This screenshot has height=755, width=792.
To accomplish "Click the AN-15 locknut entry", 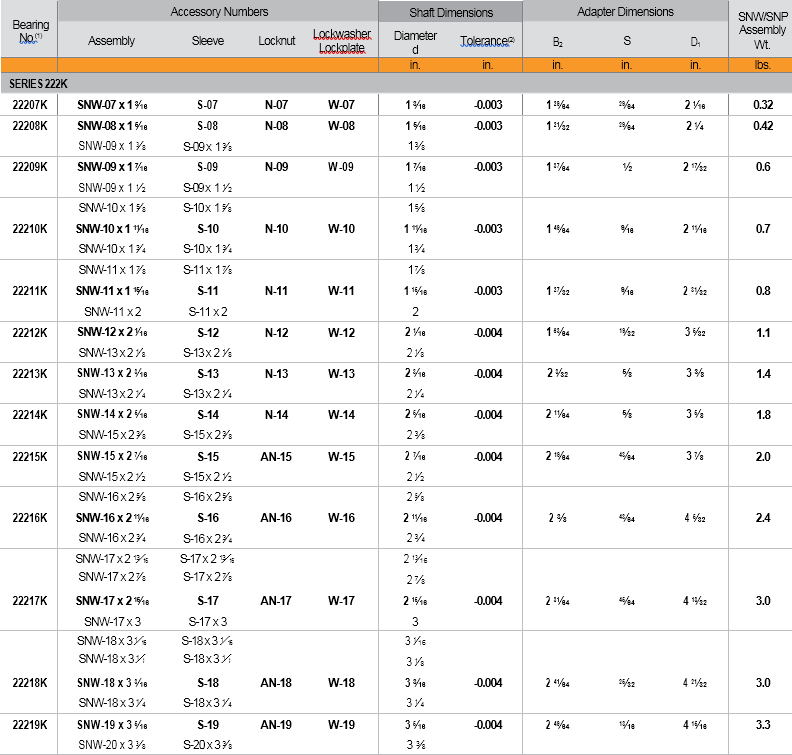I will coord(276,456).
